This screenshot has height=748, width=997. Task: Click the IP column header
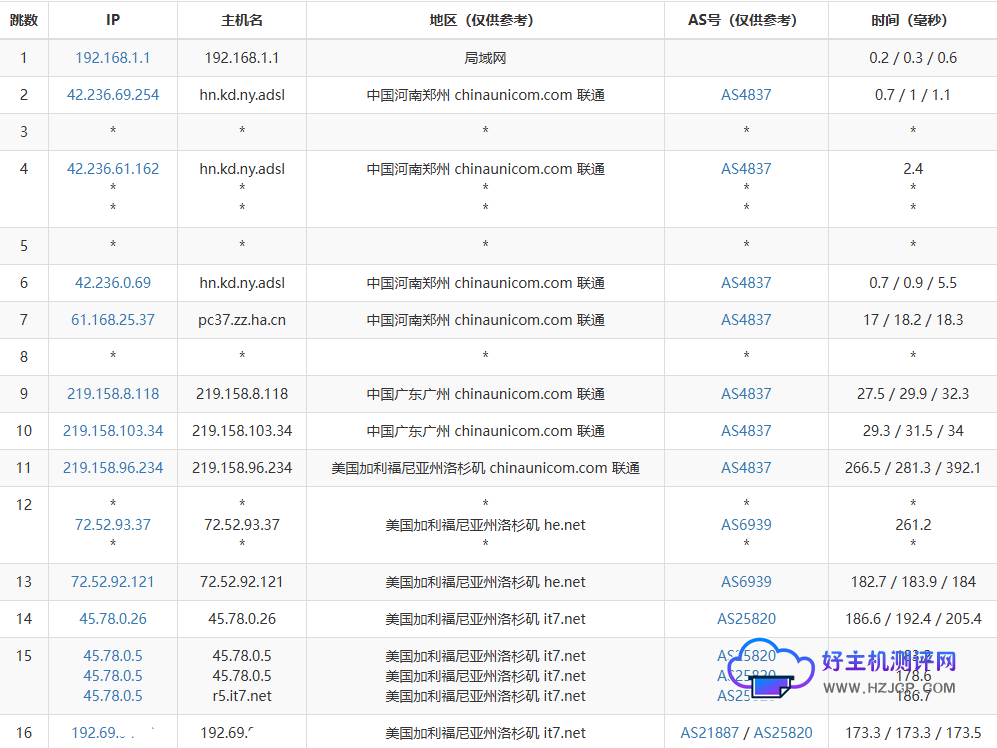(x=112, y=19)
